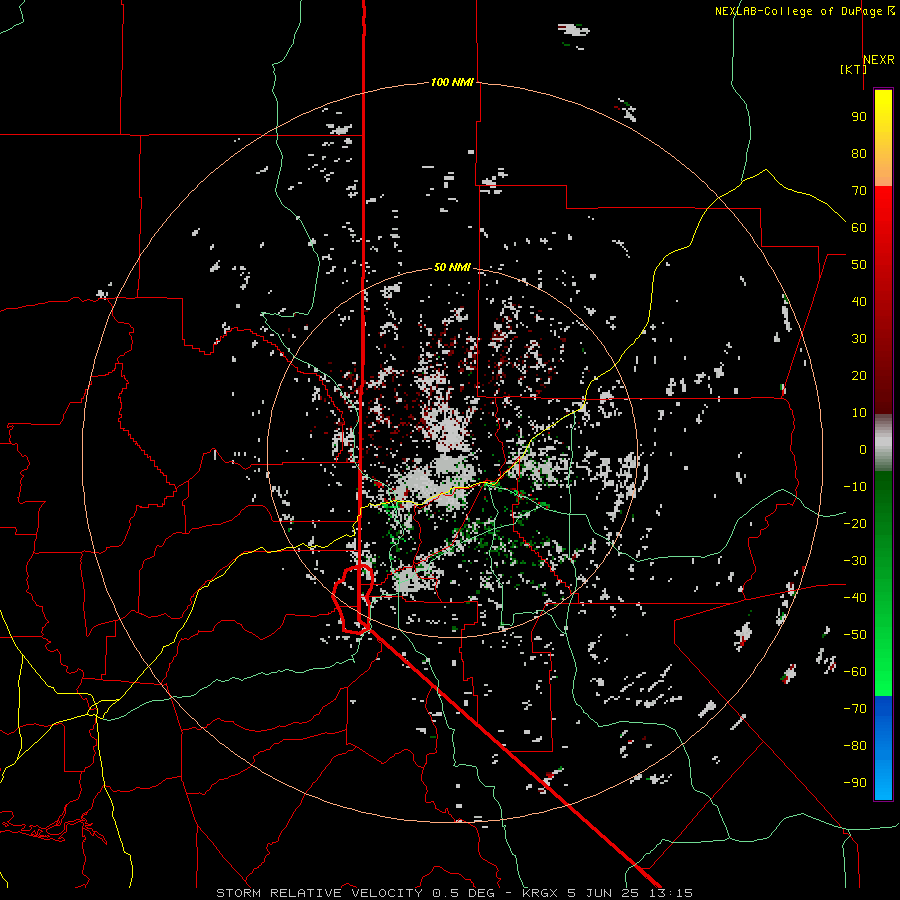
Task: Click the -10 value on velocity scale
Action: pyautogui.click(x=855, y=487)
